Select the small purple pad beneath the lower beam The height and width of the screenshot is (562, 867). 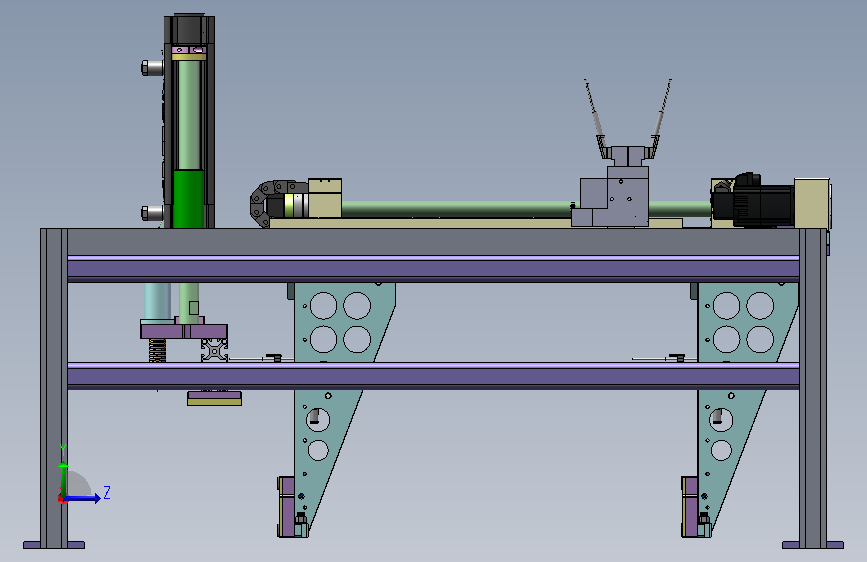click(x=215, y=397)
